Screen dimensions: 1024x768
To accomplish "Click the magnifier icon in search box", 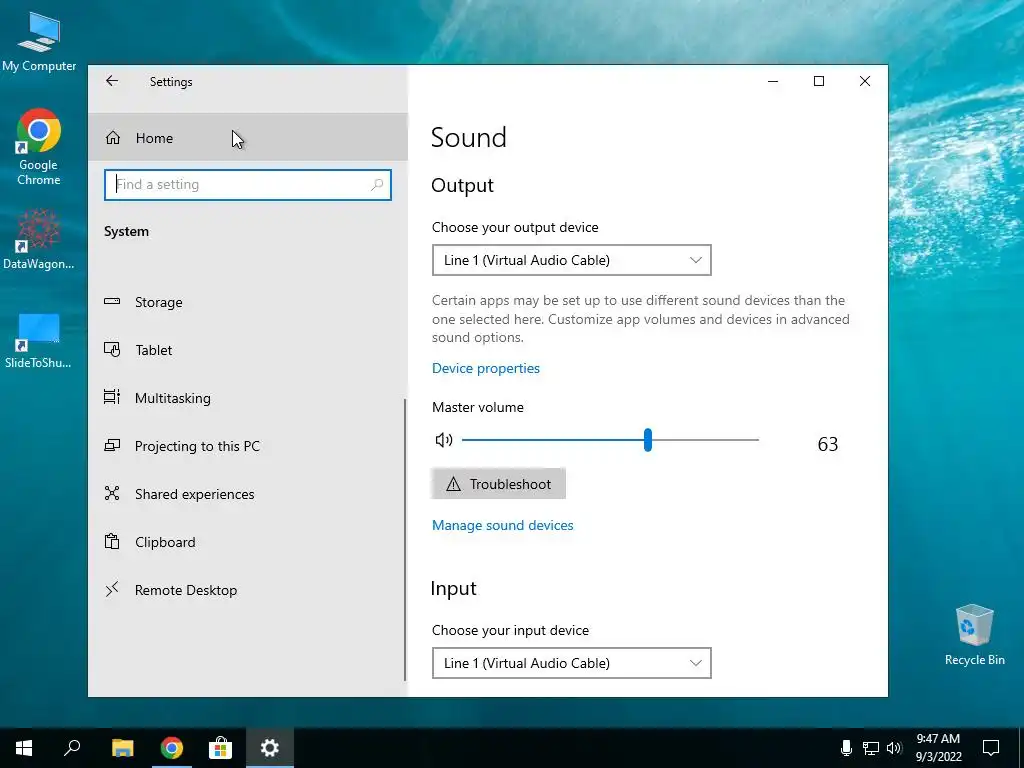I will pos(377,185).
